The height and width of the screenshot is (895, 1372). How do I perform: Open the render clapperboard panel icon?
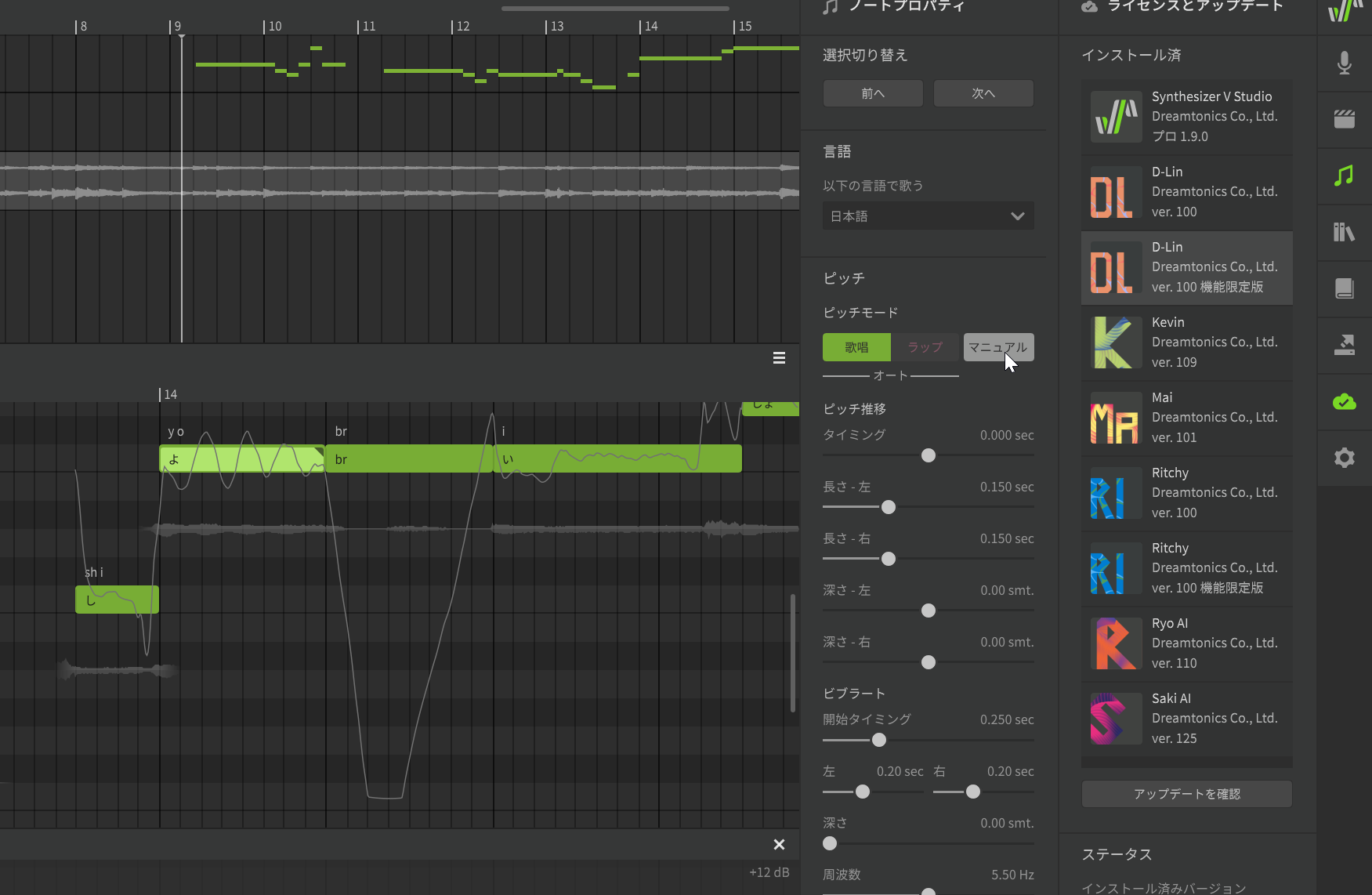(1345, 119)
